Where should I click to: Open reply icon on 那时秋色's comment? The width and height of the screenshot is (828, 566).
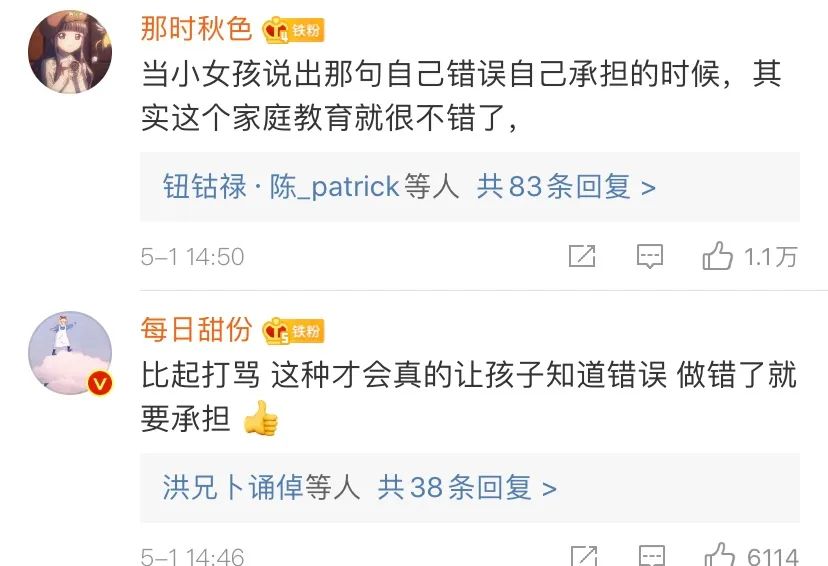(x=650, y=257)
